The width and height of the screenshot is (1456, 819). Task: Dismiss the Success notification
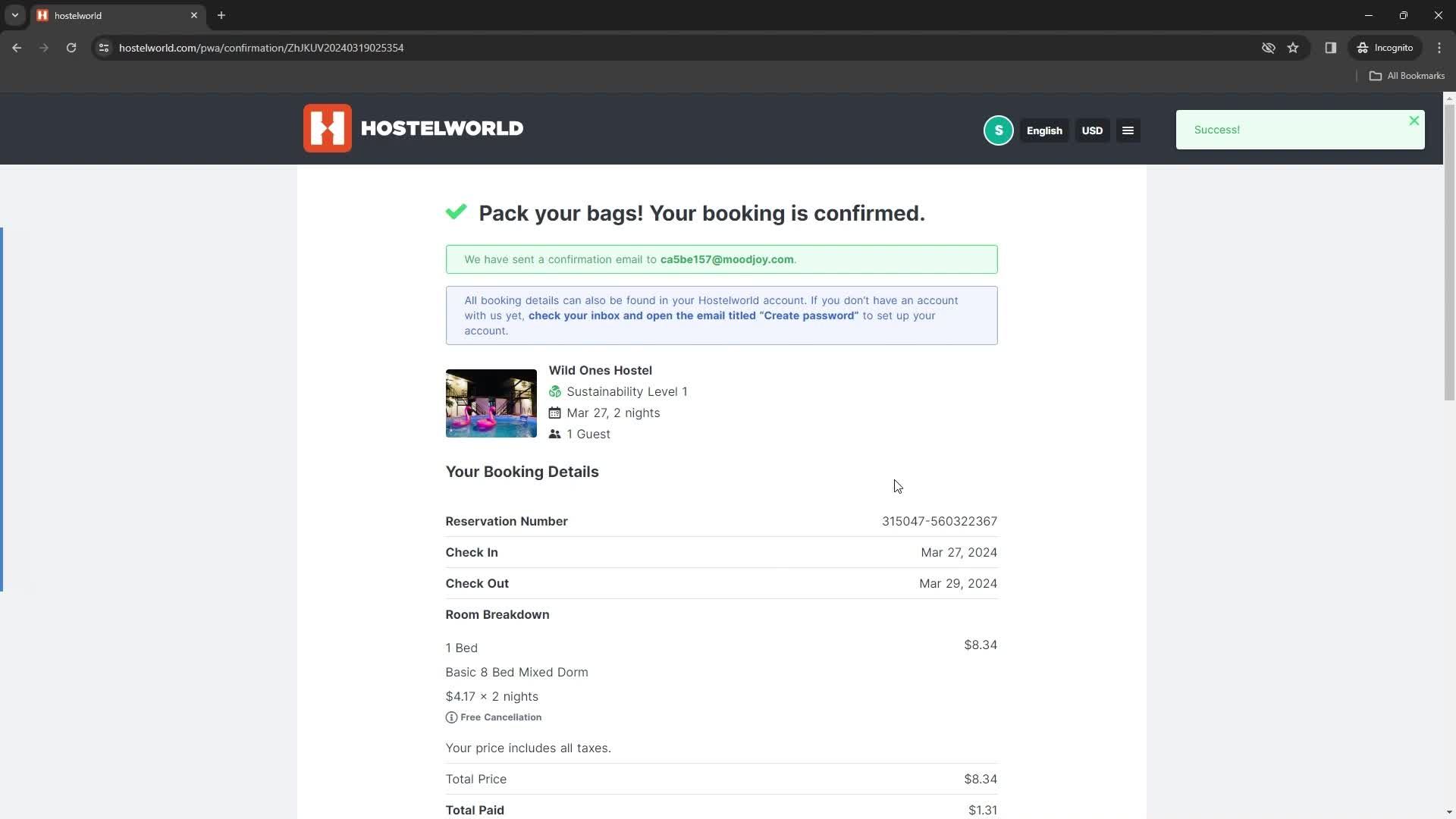tap(1414, 121)
